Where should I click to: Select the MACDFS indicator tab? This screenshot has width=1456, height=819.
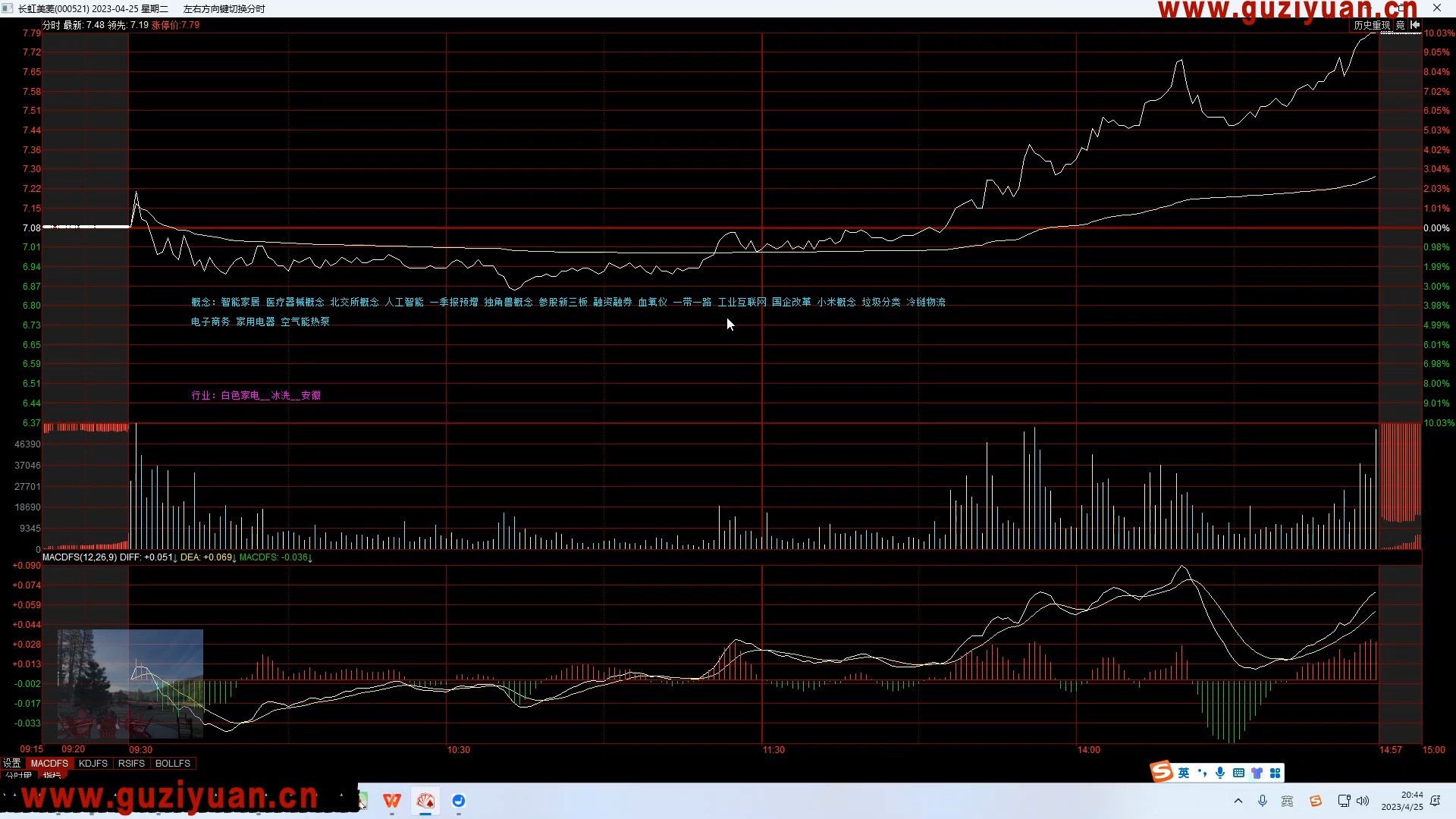click(49, 764)
